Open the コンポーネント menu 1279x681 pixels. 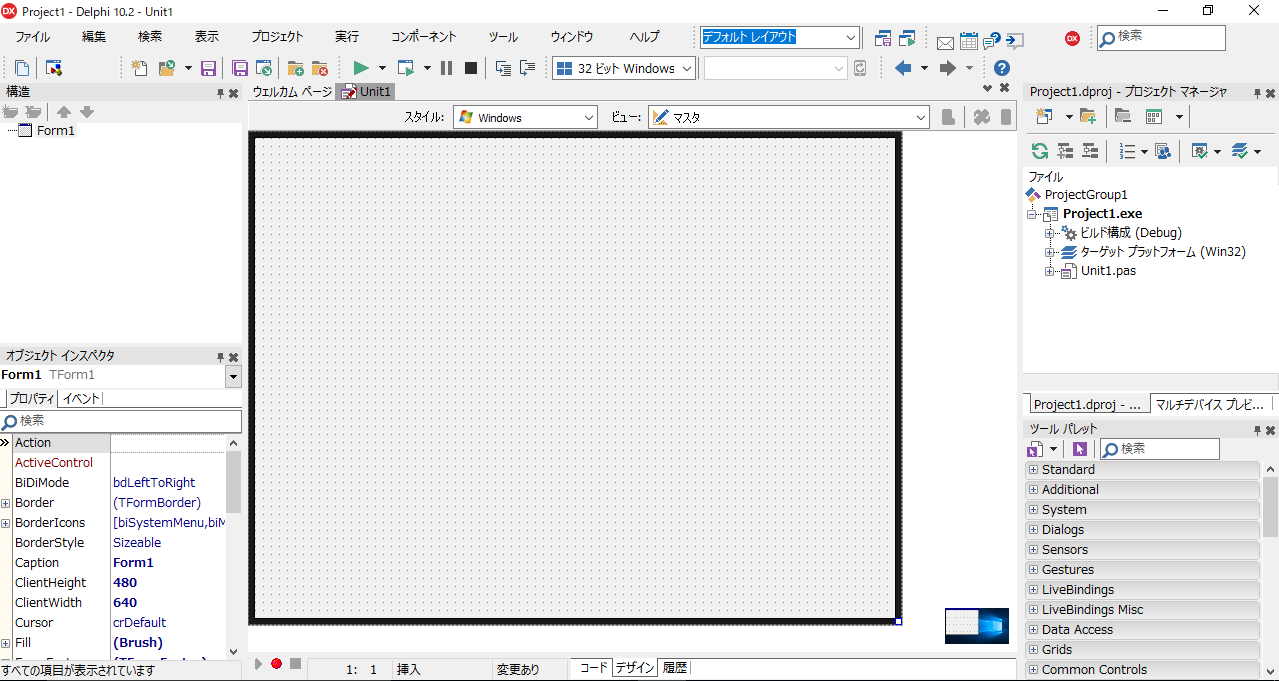point(423,36)
